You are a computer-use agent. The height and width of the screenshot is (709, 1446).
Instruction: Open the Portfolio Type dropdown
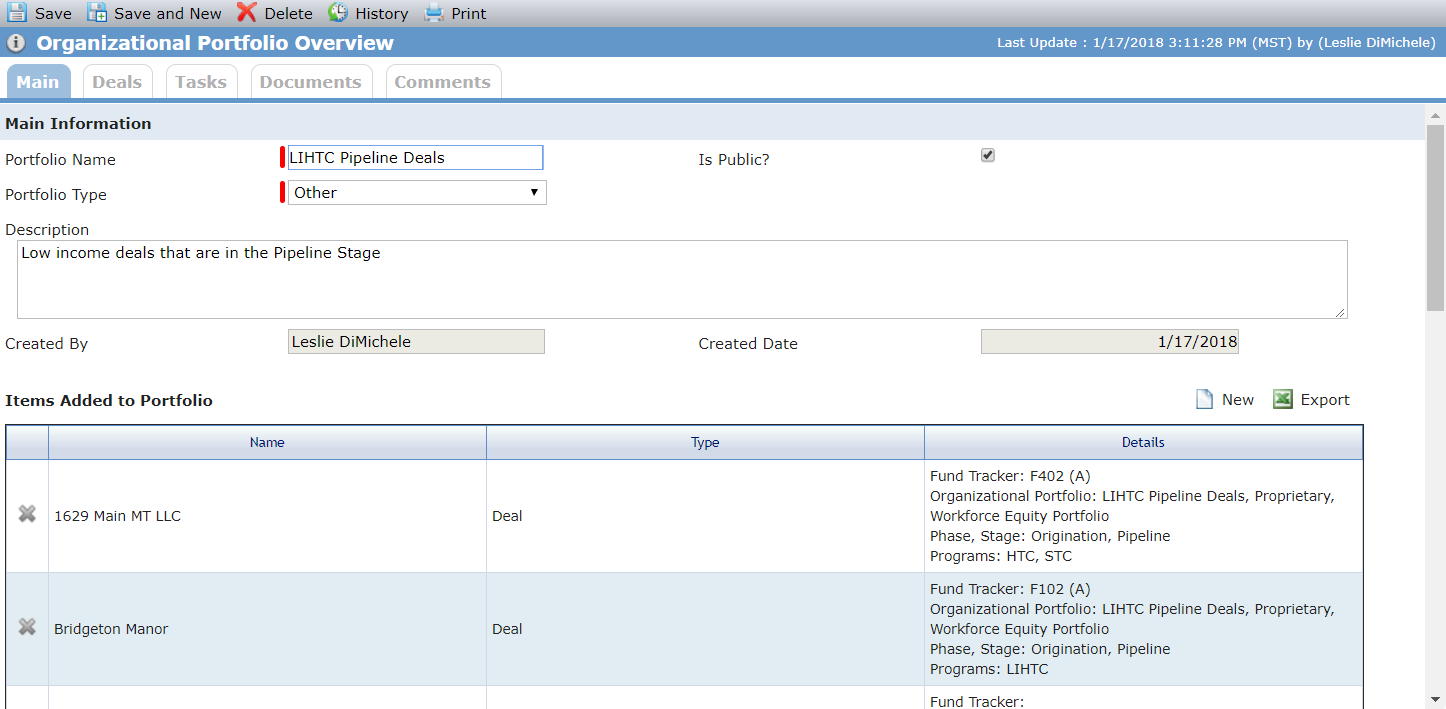(417, 192)
